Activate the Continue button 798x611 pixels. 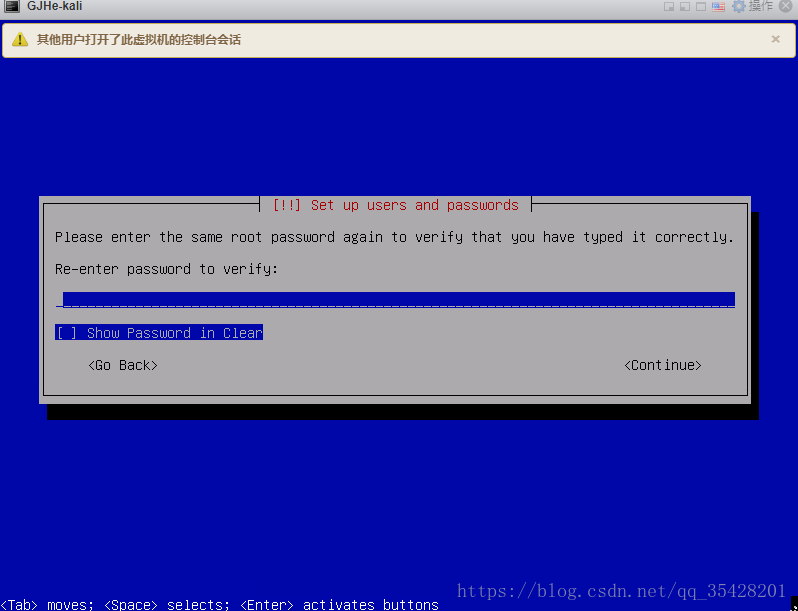[x=663, y=365]
